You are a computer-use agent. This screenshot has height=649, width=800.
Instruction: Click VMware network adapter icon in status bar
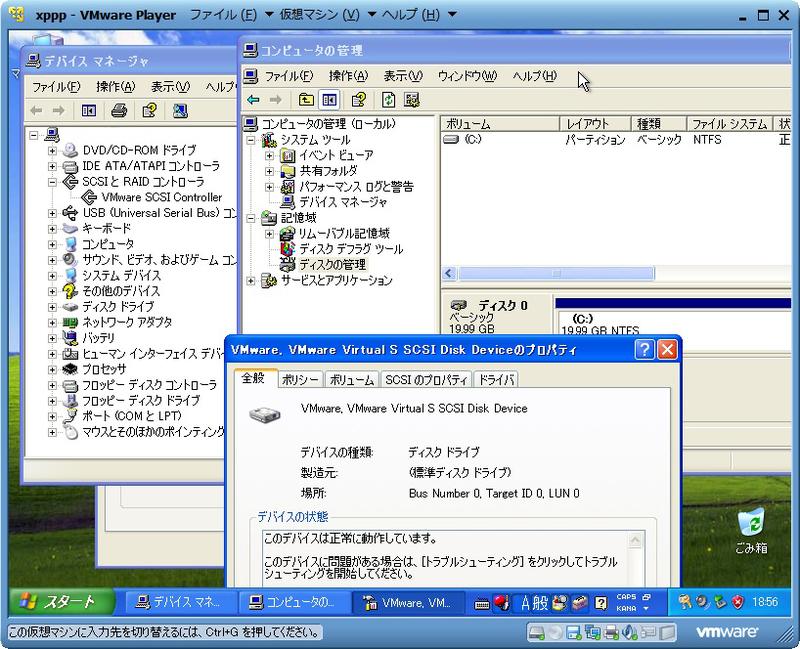tap(592, 633)
